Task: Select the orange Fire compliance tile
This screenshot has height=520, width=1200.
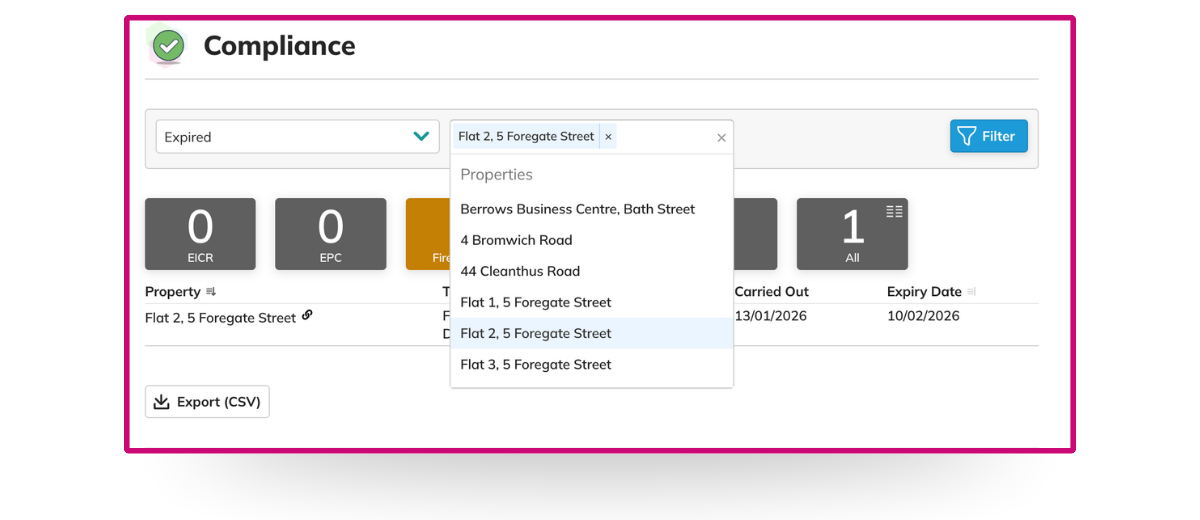Action: click(x=427, y=234)
